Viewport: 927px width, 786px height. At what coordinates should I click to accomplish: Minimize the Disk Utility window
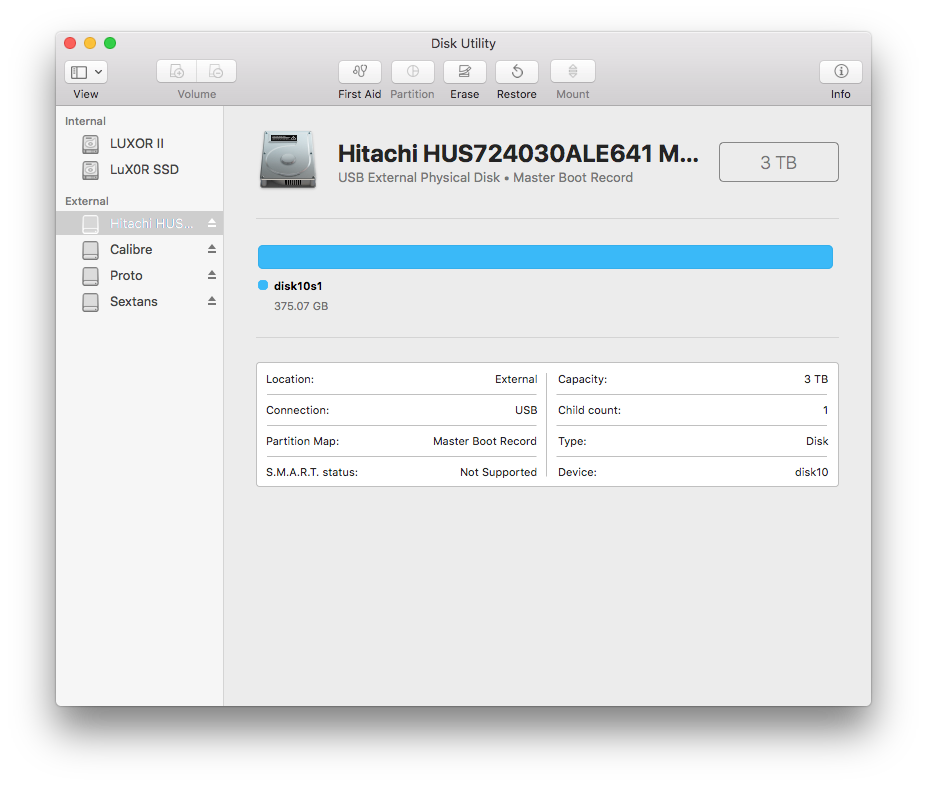(90, 43)
